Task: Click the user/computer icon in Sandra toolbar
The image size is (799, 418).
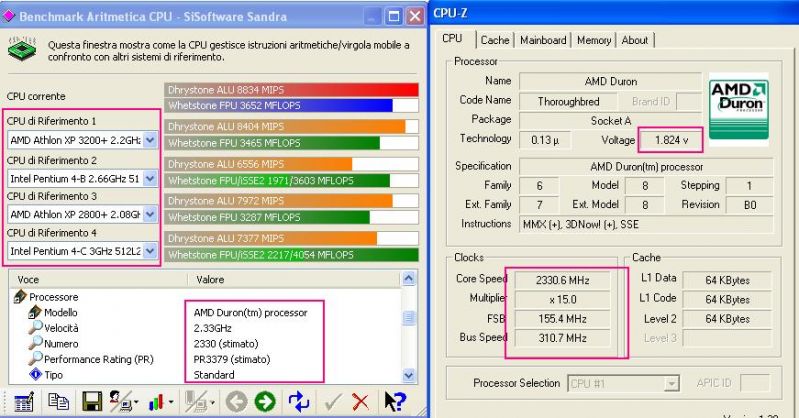Action: tap(120, 402)
